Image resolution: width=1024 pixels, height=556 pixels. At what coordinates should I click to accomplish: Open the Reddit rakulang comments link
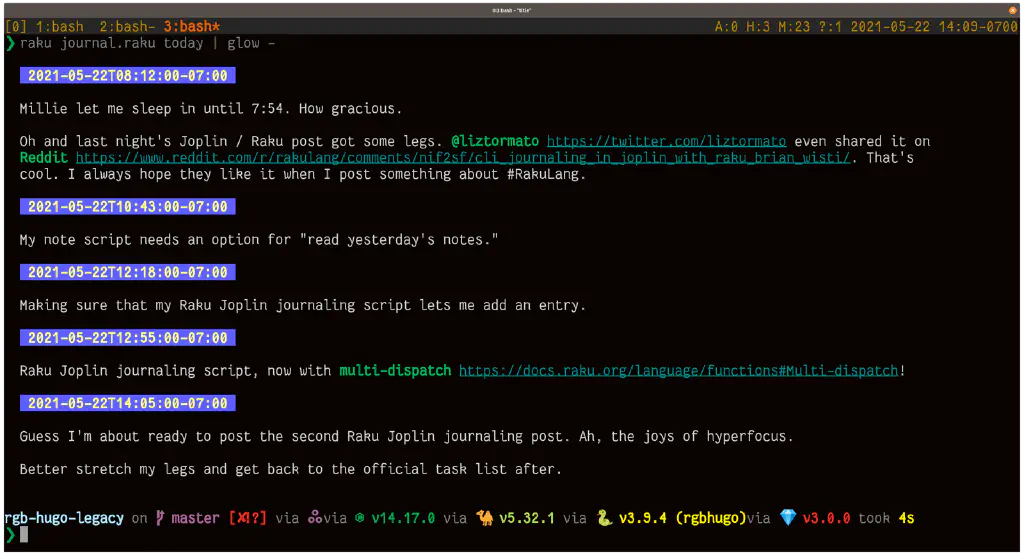pos(466,157)
